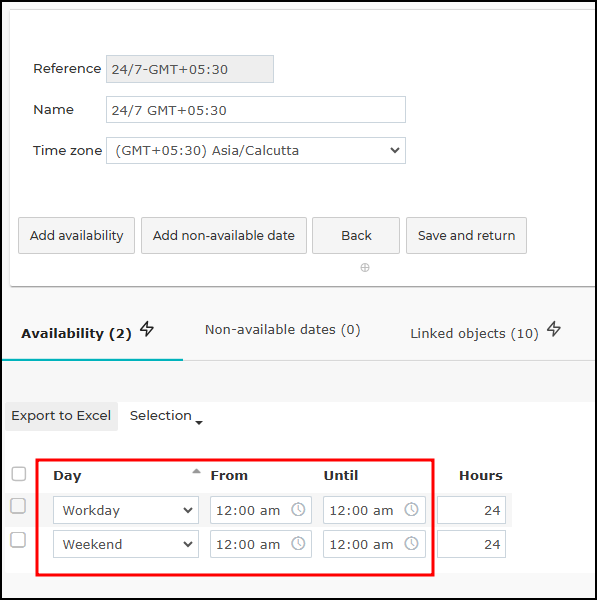Expand the Selection menu

point(166,416)
